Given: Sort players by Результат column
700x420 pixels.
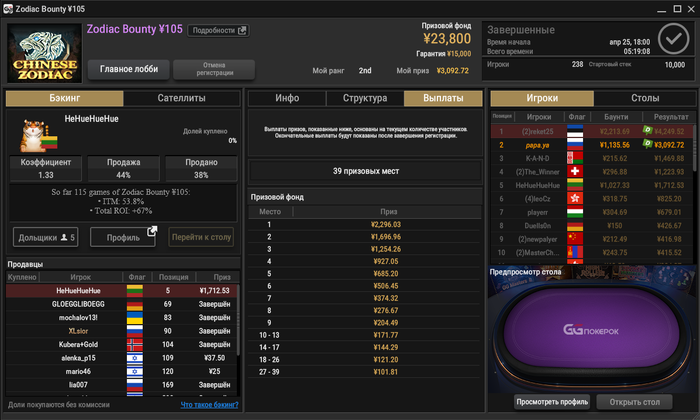Looking at the screenshot, I should click(671, 117).
